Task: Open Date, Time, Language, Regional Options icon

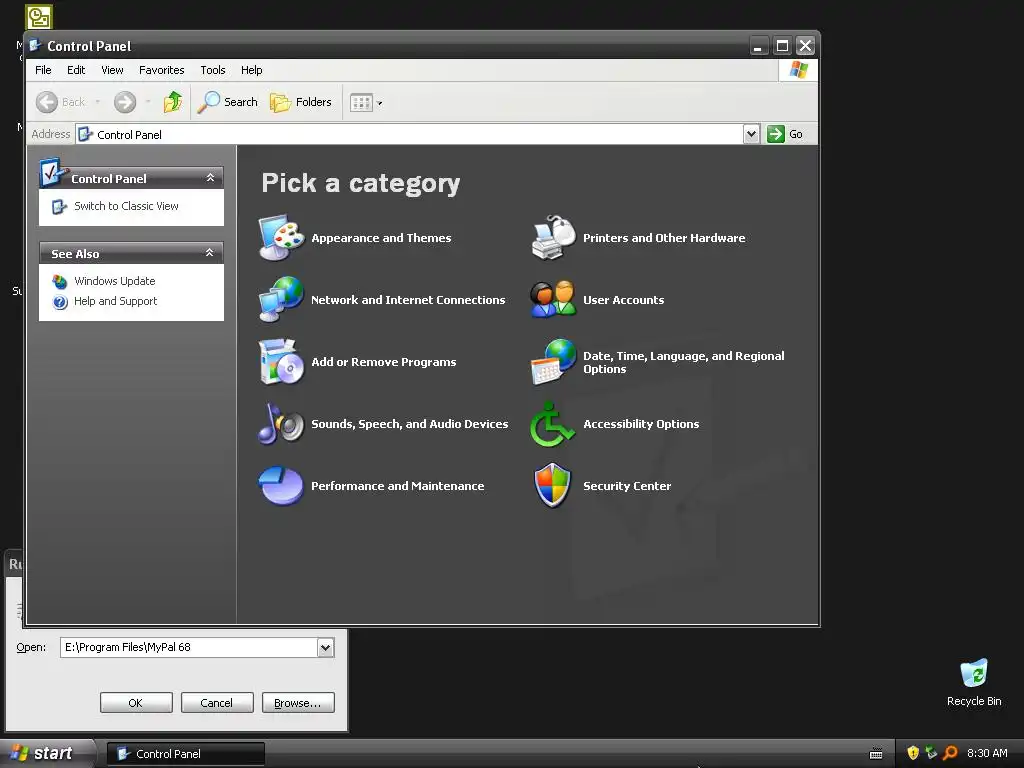Action: [554, 362]
